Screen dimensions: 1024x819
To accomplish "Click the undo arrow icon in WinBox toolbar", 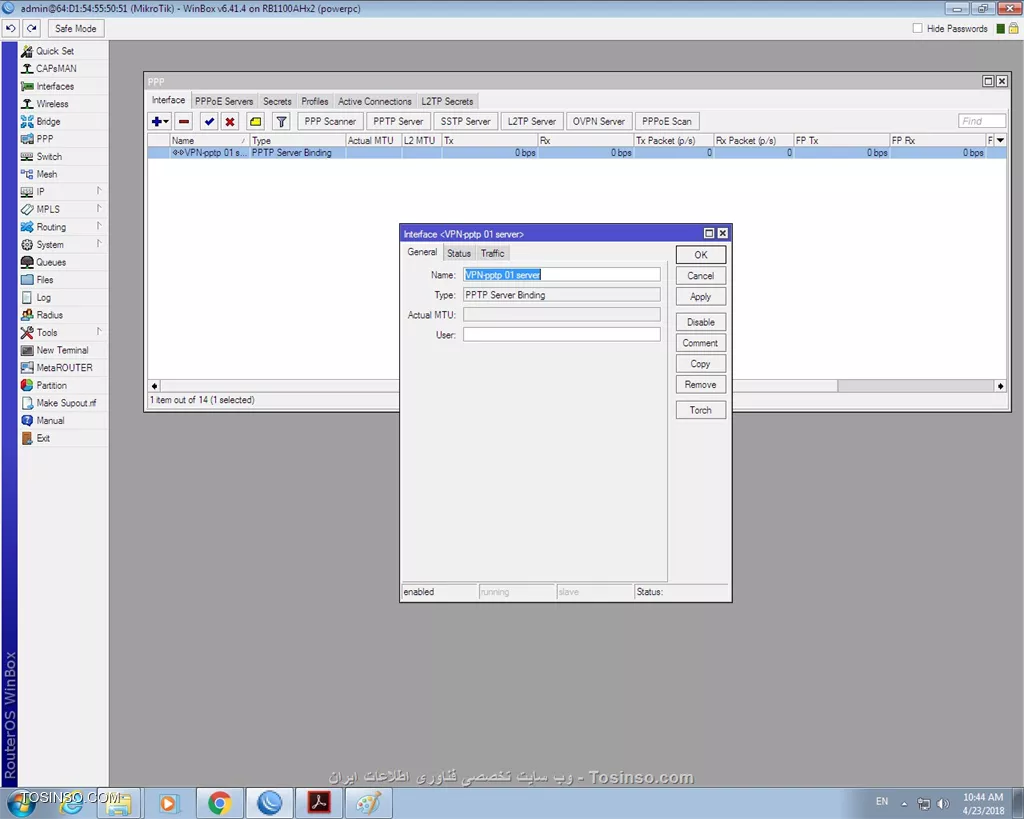I will coord(11,29).
